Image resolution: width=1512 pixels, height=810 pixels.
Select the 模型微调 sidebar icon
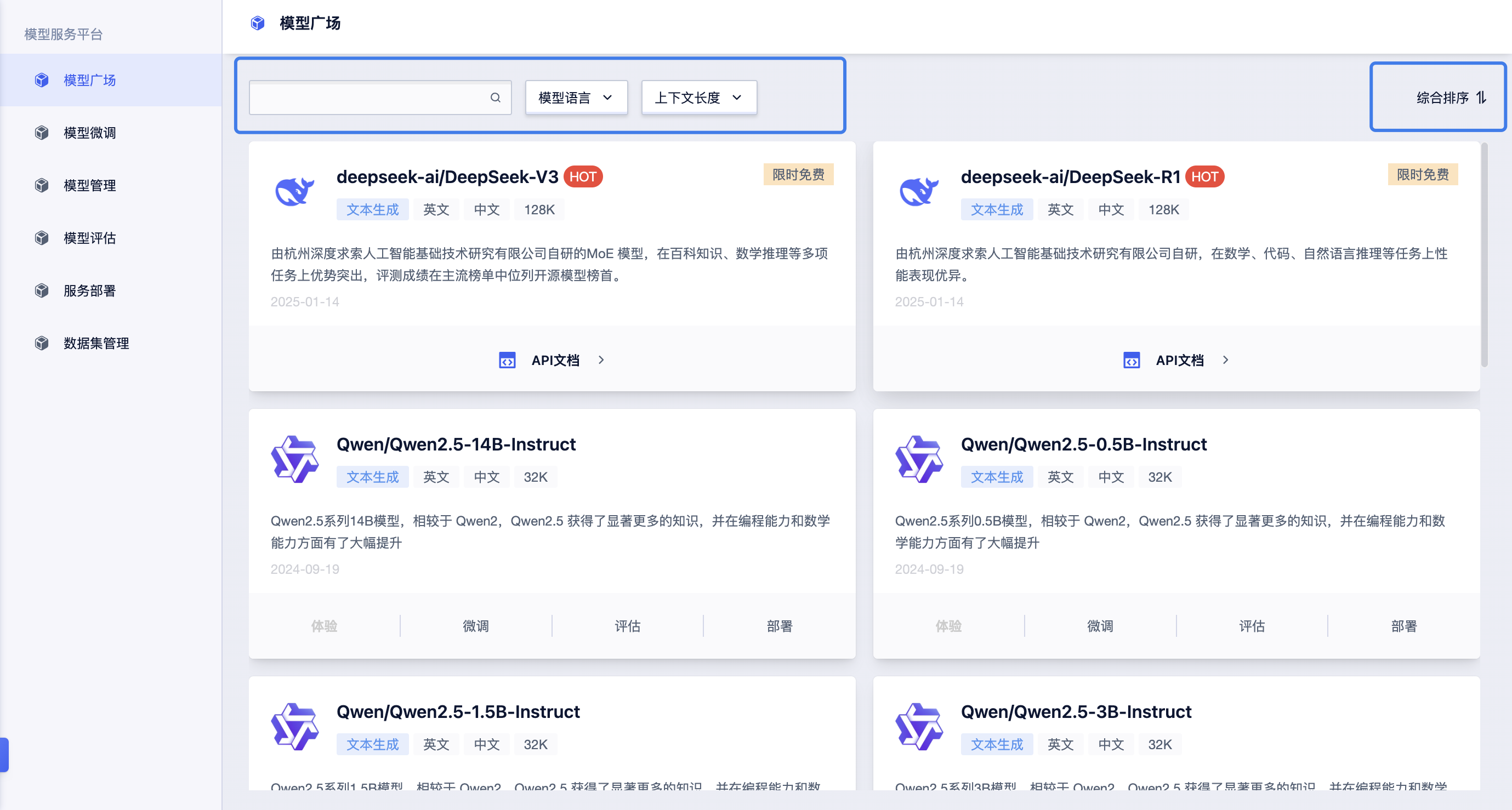[x=42, y=133]
